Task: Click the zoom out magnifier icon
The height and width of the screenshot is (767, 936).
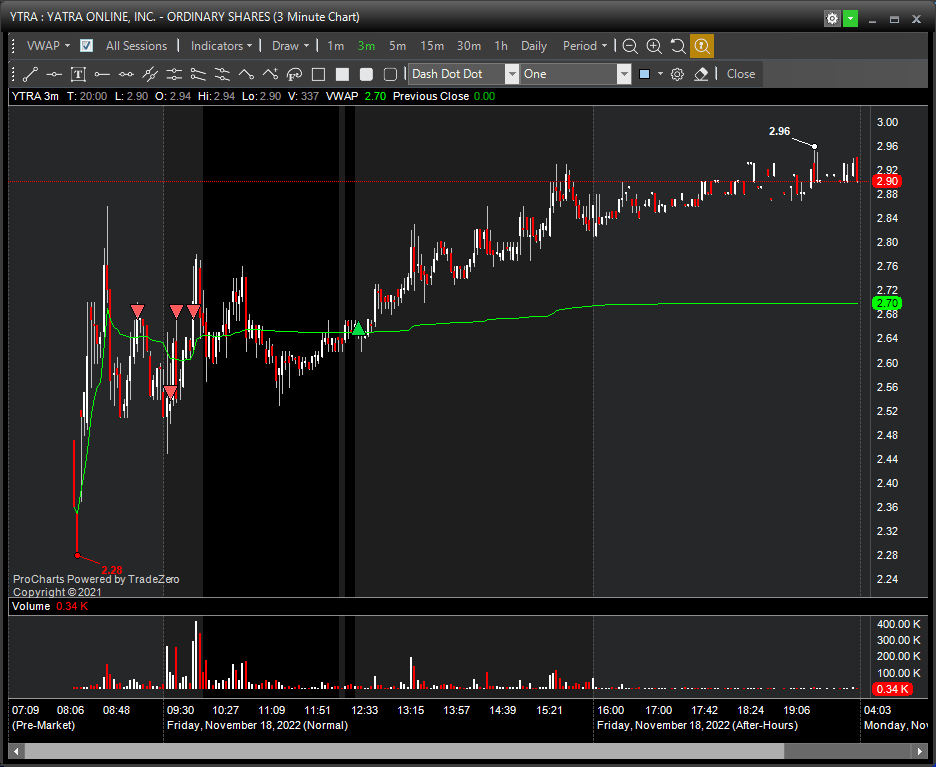Action: click(x=630, y=46)
